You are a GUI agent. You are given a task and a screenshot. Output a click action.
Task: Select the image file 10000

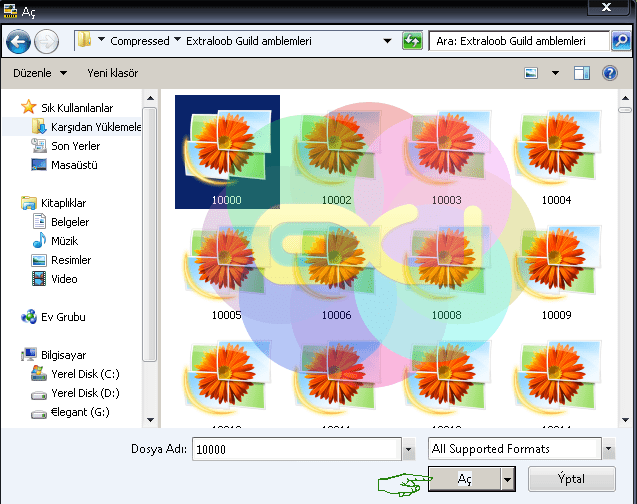227,152
